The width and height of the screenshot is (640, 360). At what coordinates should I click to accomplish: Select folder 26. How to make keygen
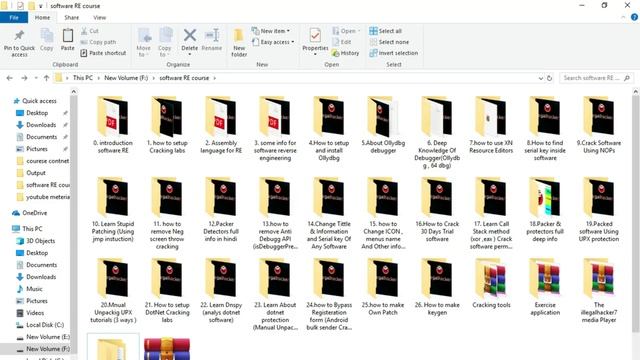437,287
